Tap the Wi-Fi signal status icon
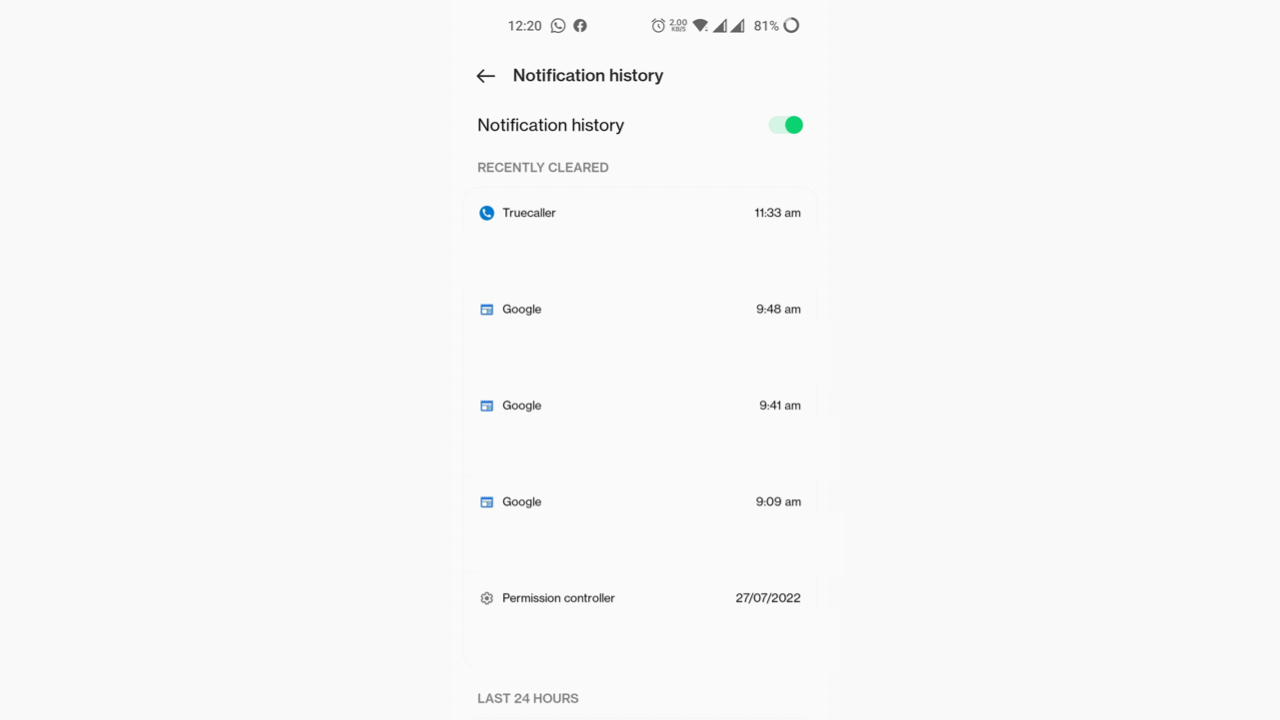 coord(701,26)
